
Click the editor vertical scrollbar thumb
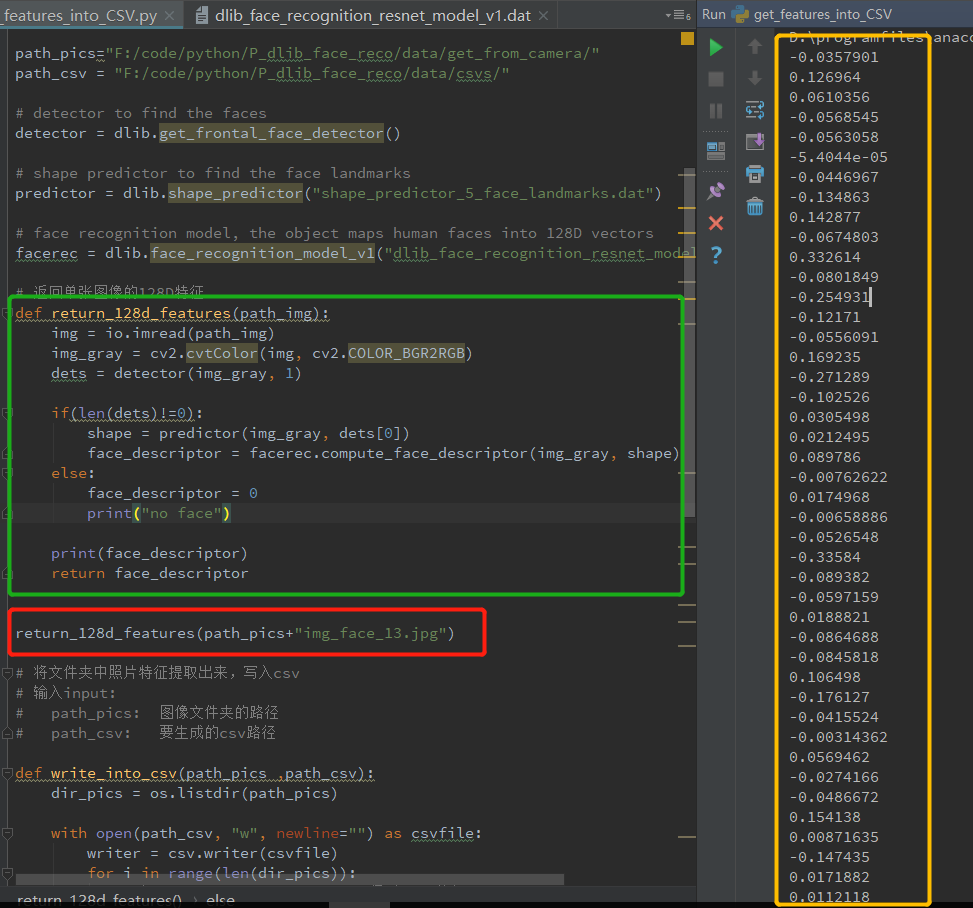click(x=689, y=341)
